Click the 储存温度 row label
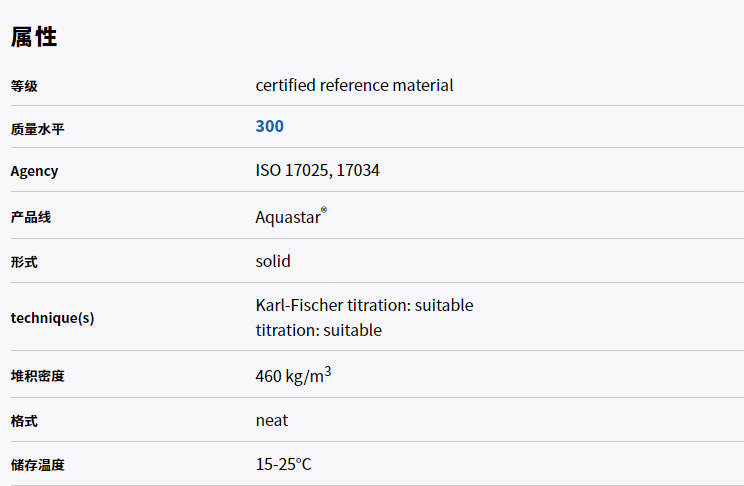Screen dimensions: 744x486 click(x=37, y=465)
